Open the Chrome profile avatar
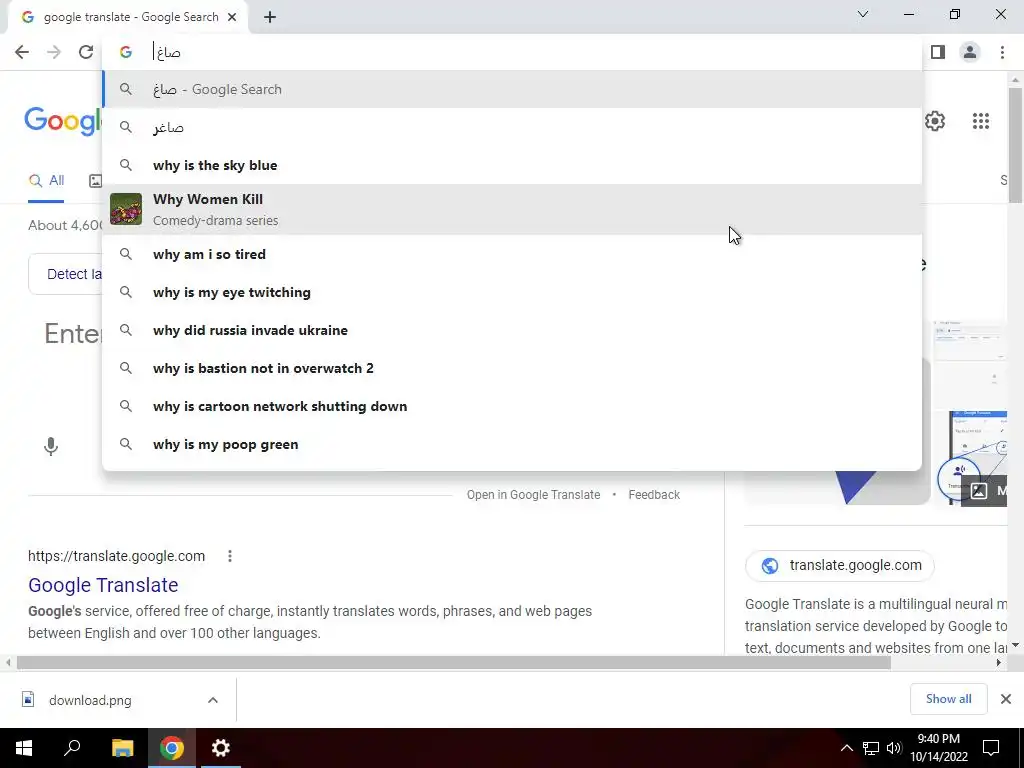 click(970, 52)
